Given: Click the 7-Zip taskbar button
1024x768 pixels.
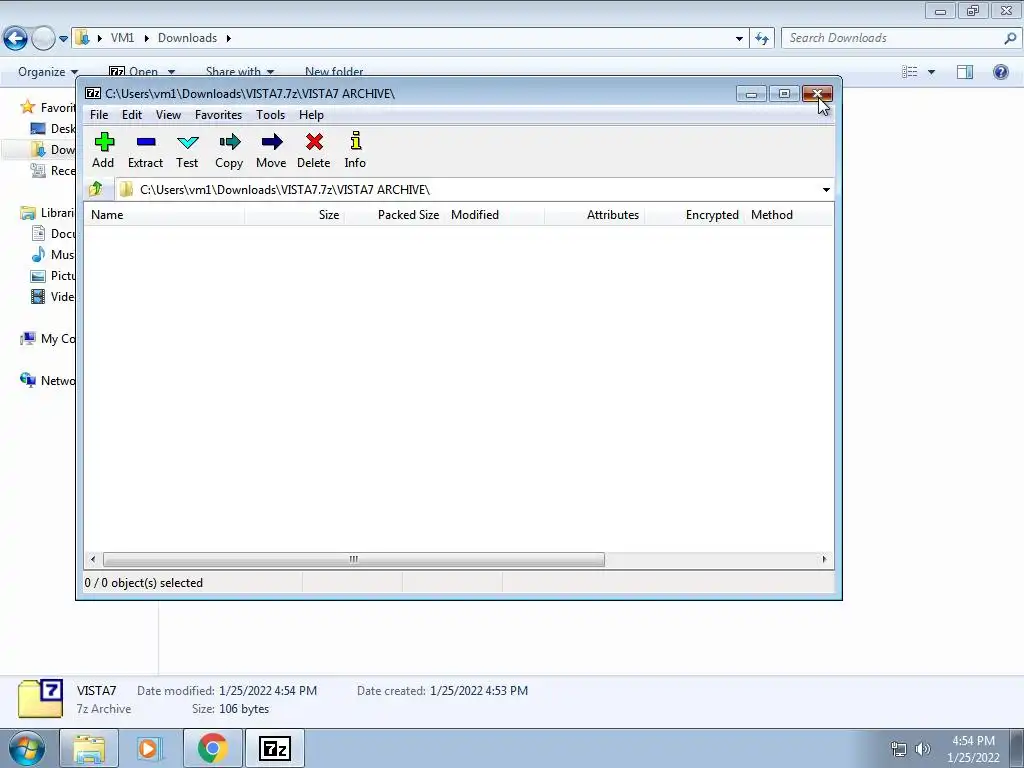Looking at the screenshot, I should (275, 748).
